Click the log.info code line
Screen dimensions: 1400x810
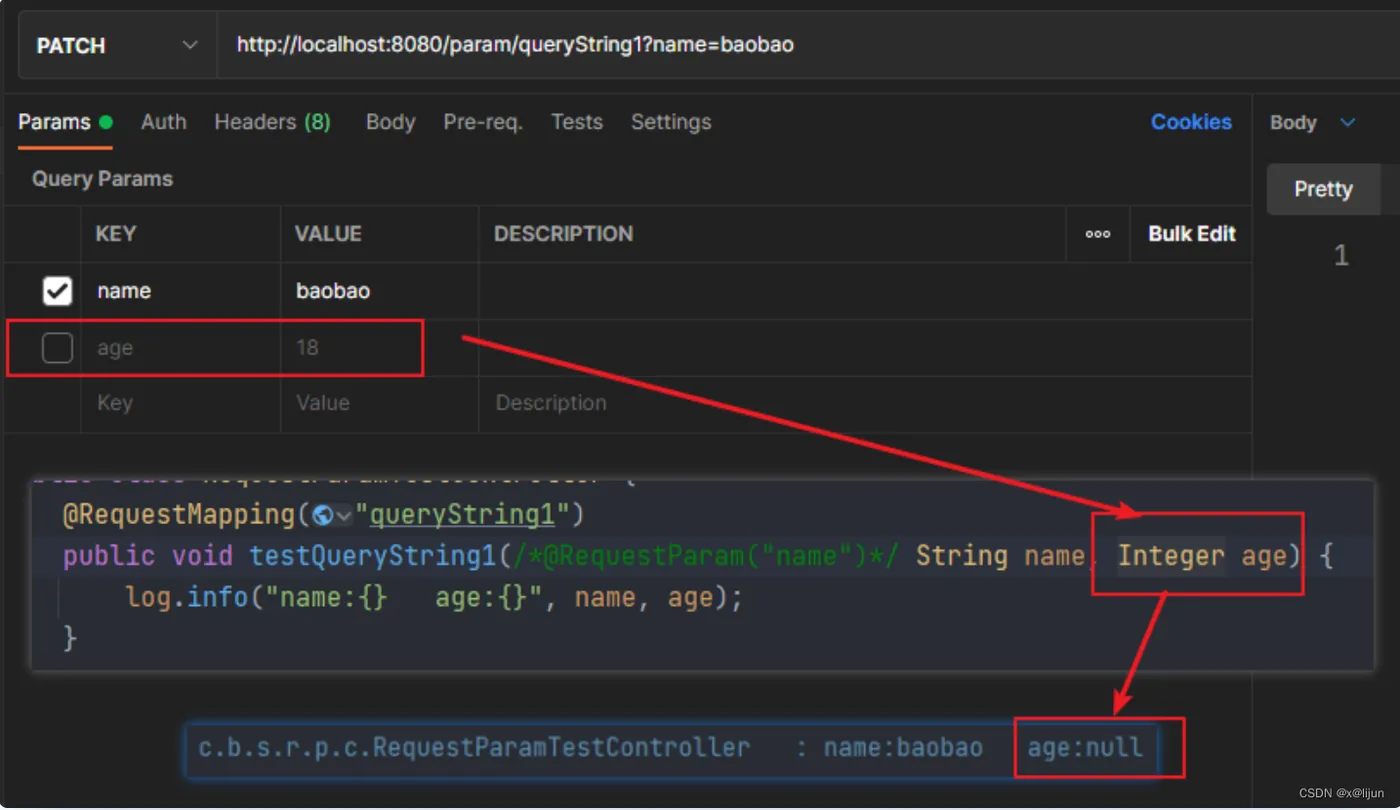point(435,598)
